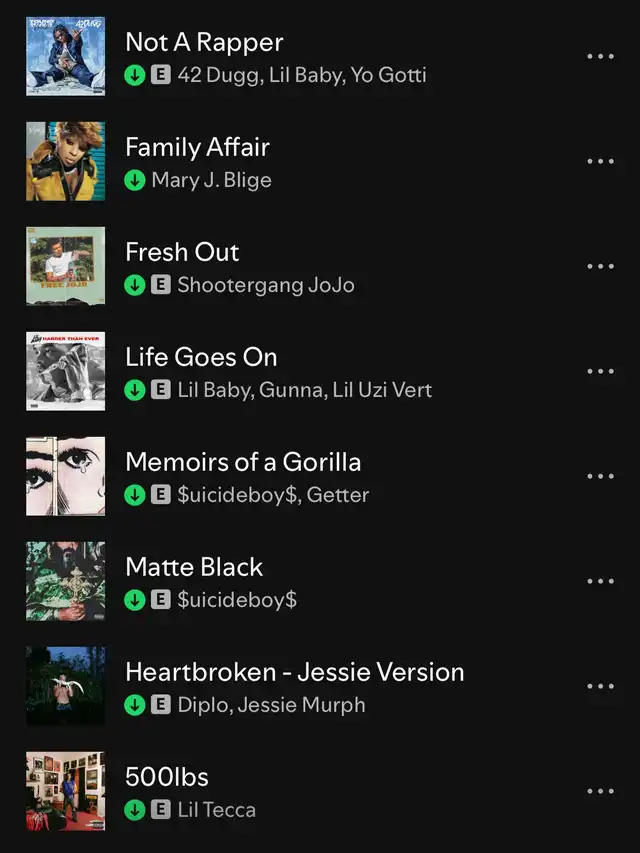
Task: Select the Diplo, Jessie Murph artist line
Action: click(271, 705)
